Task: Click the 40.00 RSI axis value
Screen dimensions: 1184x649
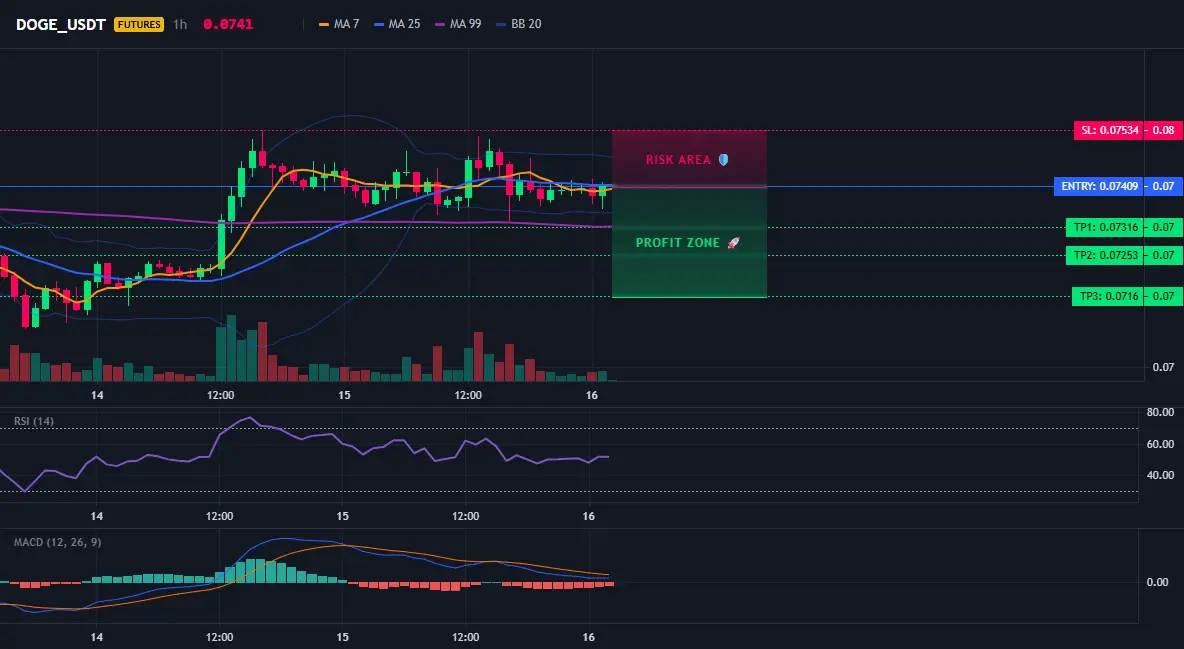Action: coord(1160,475)
